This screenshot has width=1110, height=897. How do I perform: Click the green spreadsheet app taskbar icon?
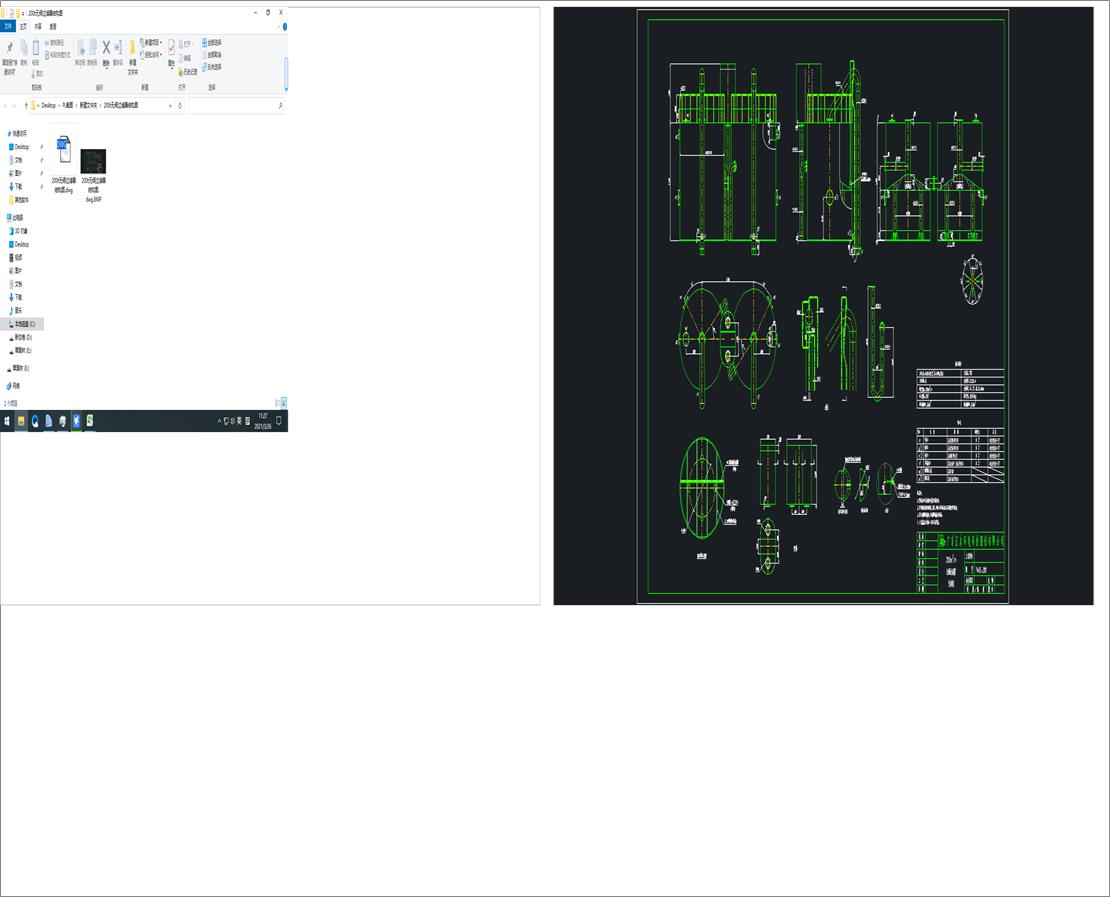(x=90, y=421)
